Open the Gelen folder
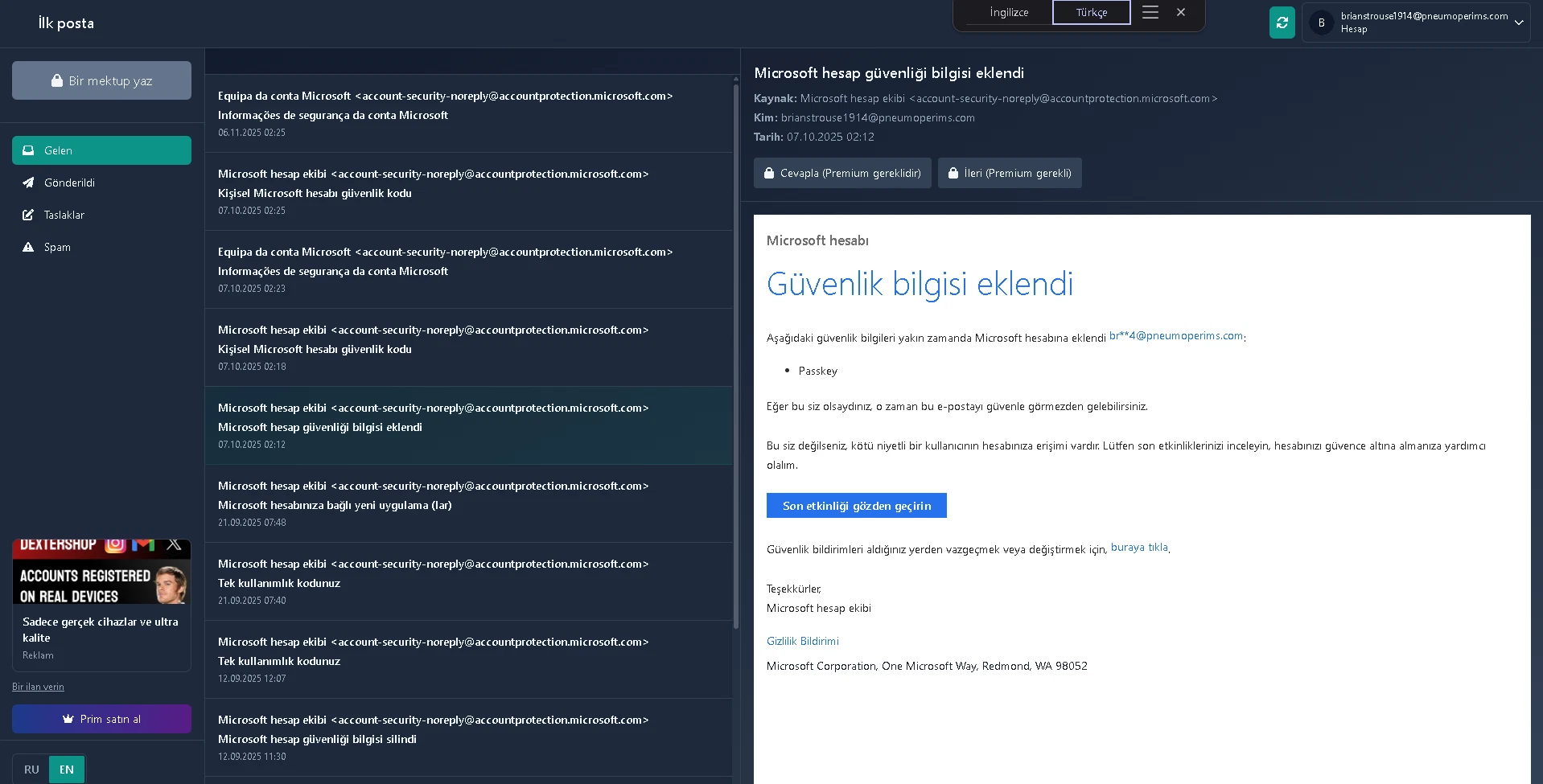This screenshot has height=784, width=1543. pyautogui.click(x=101, y=150)
